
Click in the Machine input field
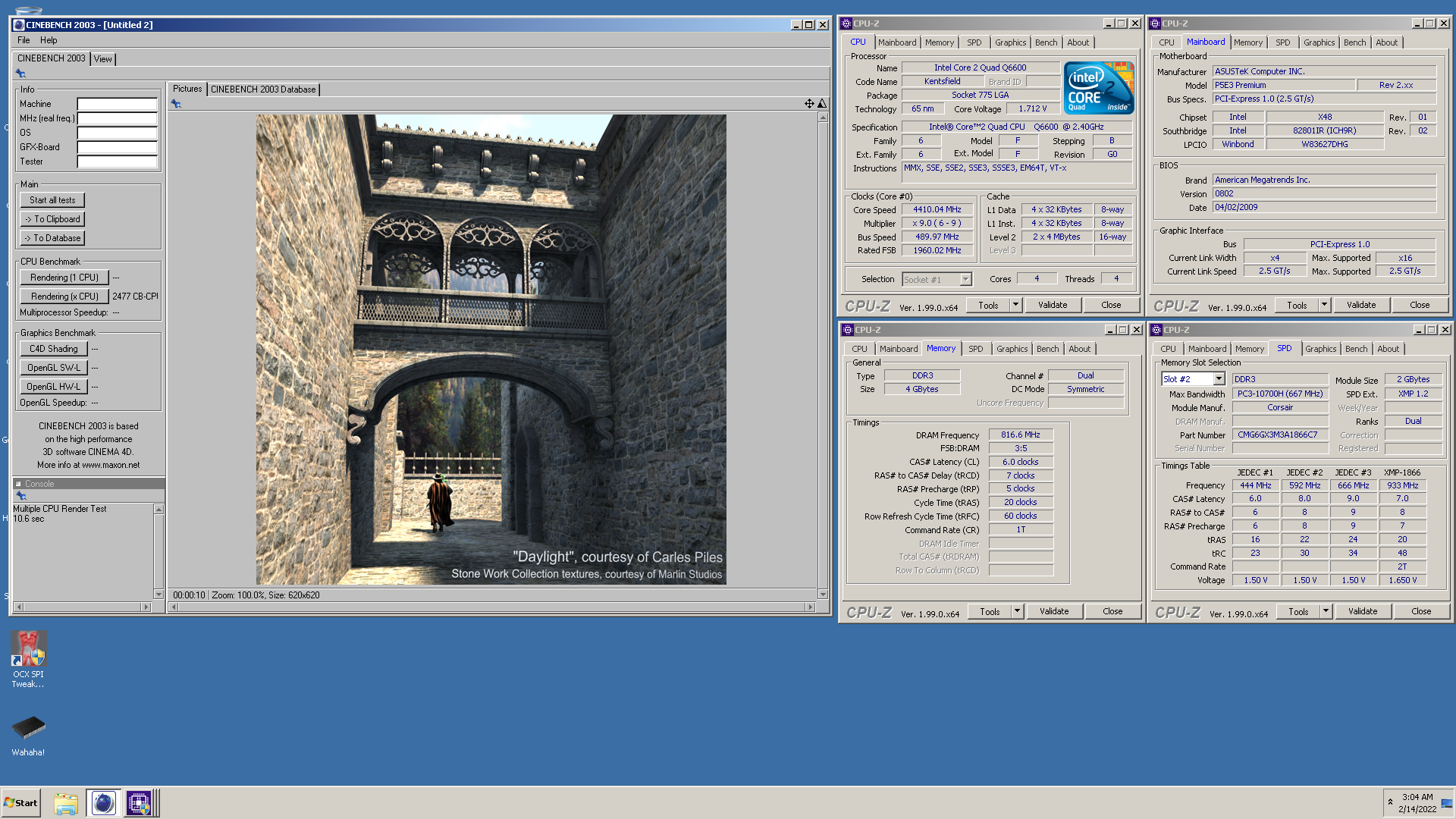(117, 104)
